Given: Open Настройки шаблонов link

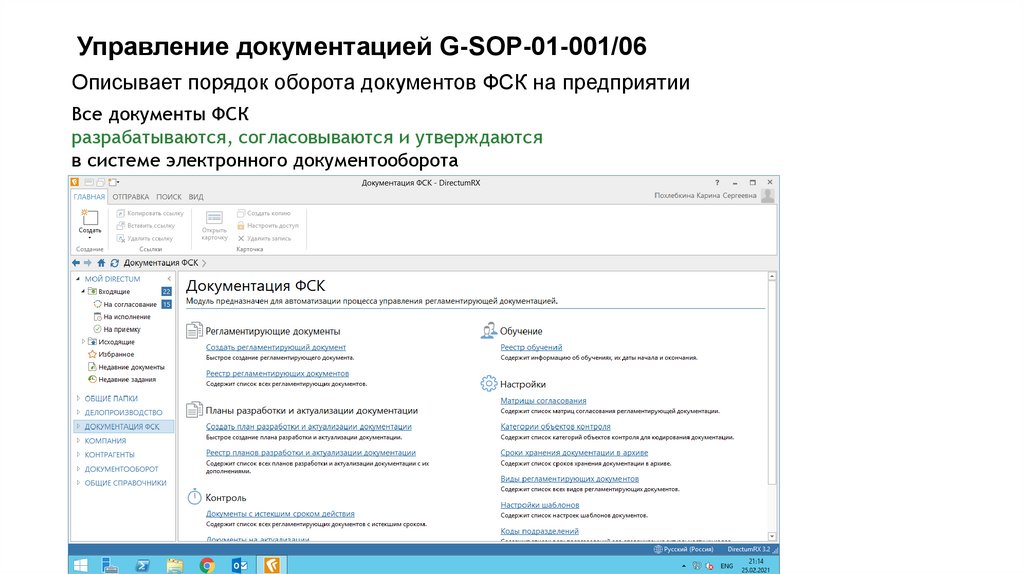Looking at the screenshot, I should click(x=539, y=505).
